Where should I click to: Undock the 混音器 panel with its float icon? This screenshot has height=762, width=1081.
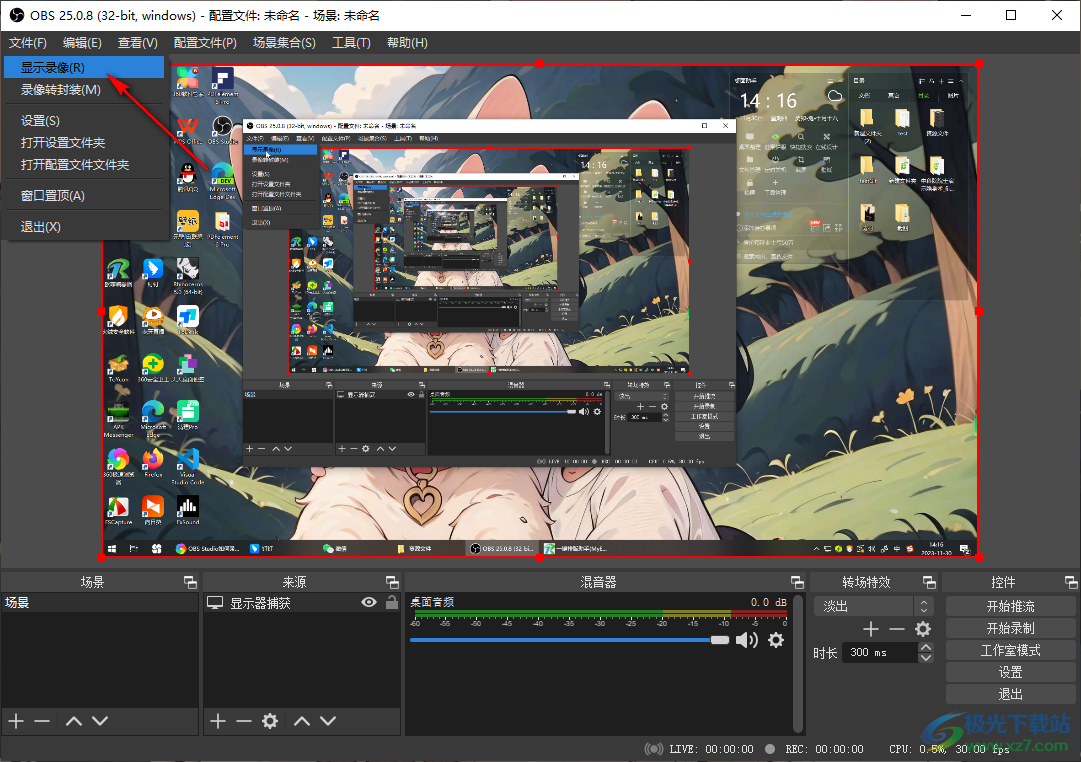(797, 583)
